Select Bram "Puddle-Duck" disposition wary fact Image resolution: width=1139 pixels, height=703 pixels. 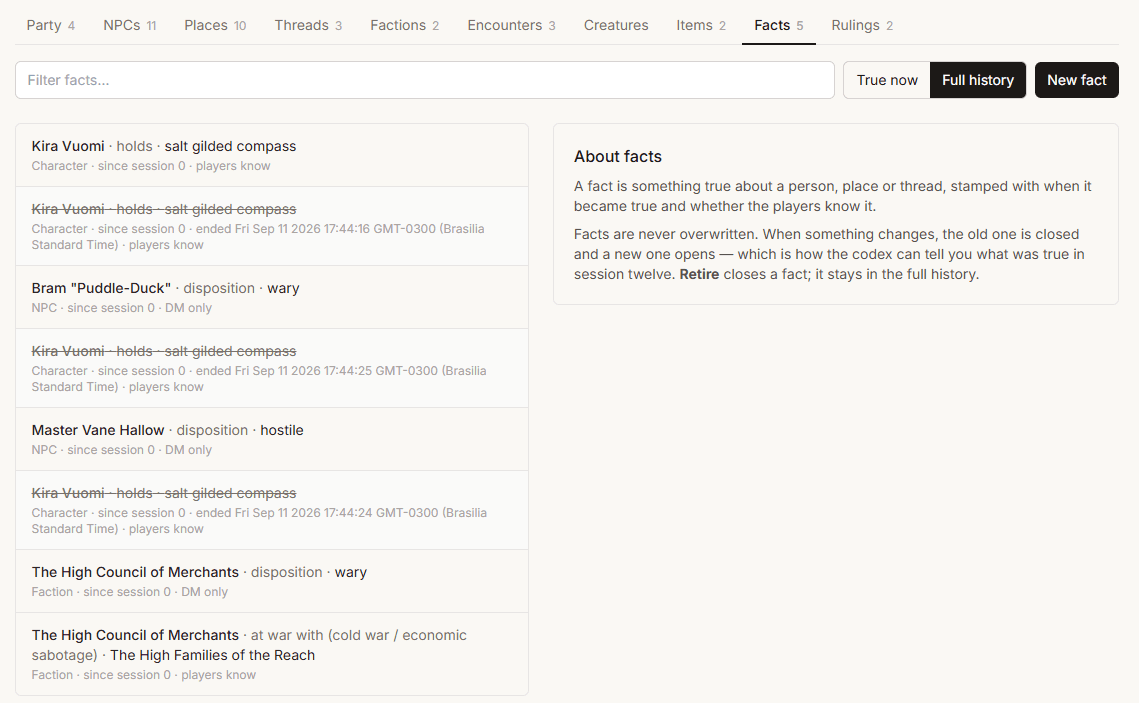(272, 297)
